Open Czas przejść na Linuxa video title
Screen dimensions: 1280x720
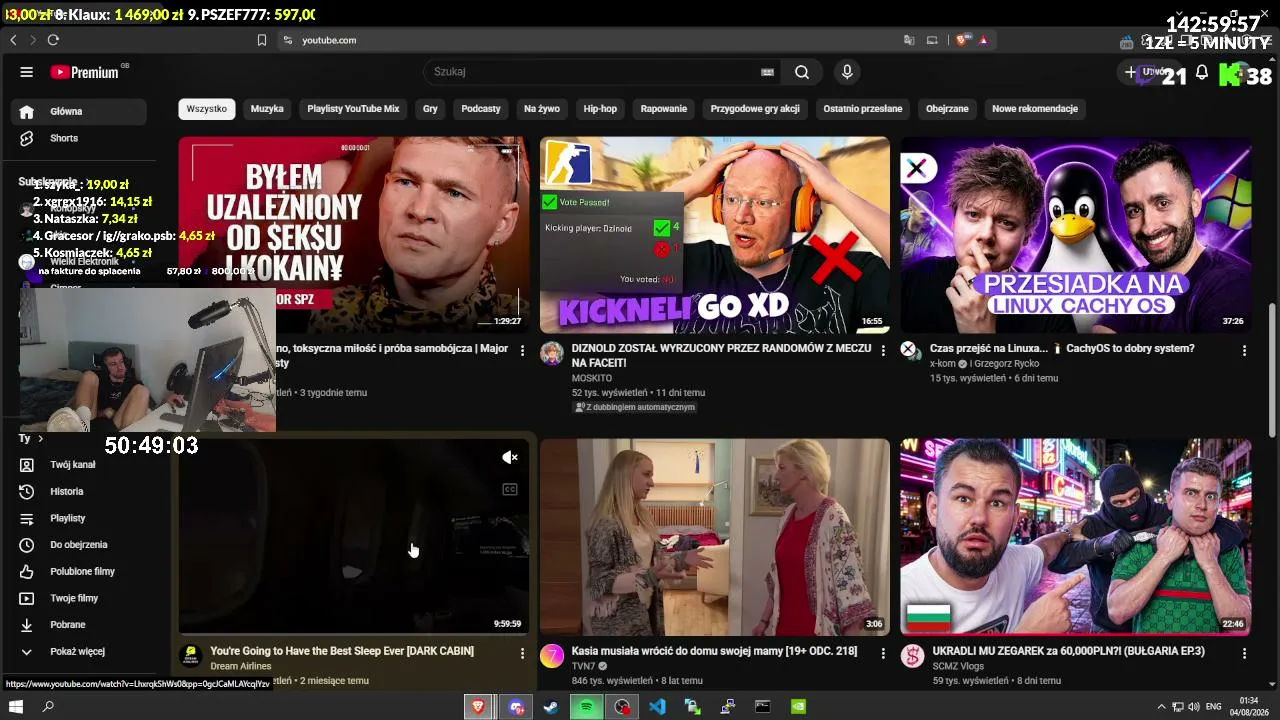1062,349
